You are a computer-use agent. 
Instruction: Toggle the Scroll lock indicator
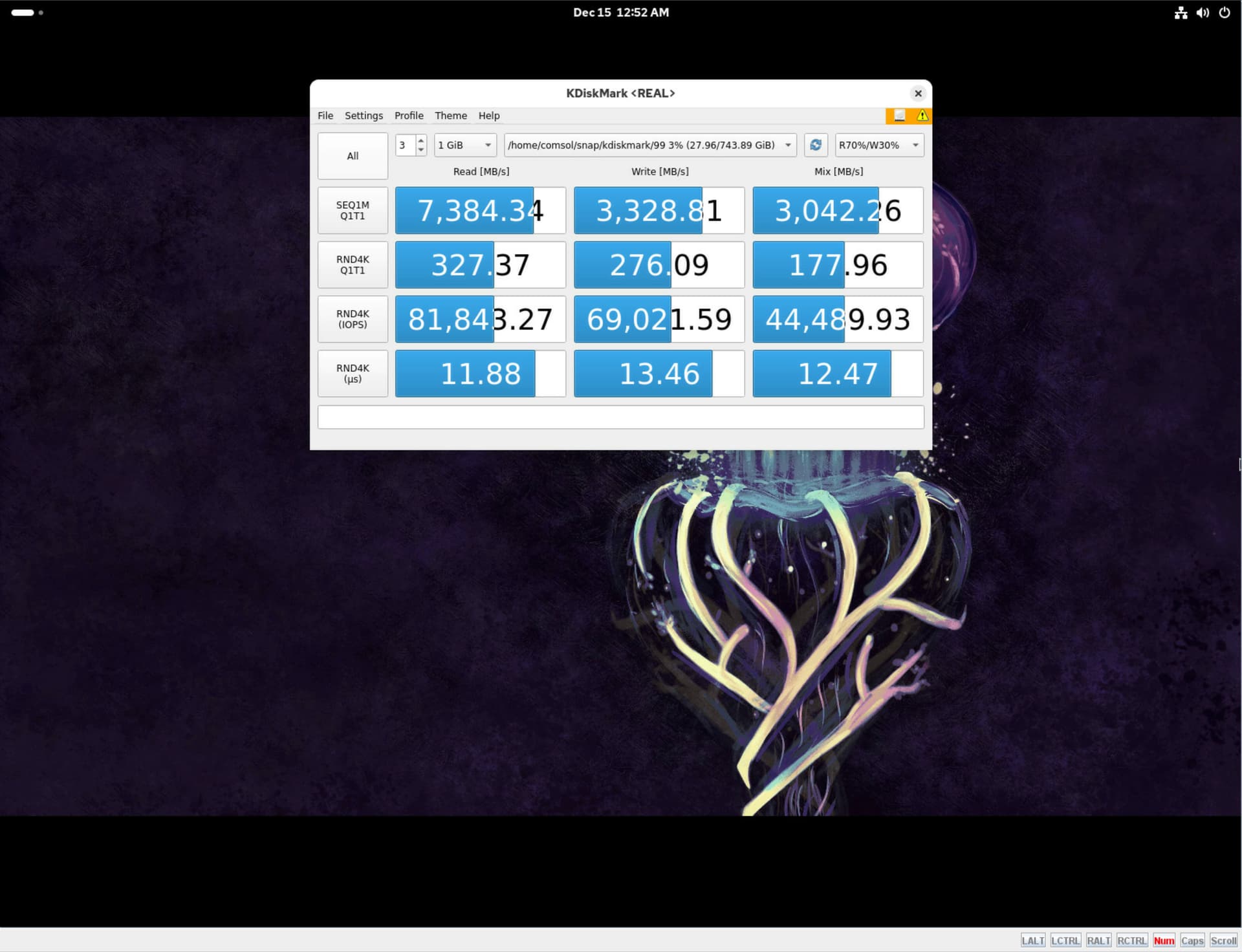click(x=1223, y=940)
